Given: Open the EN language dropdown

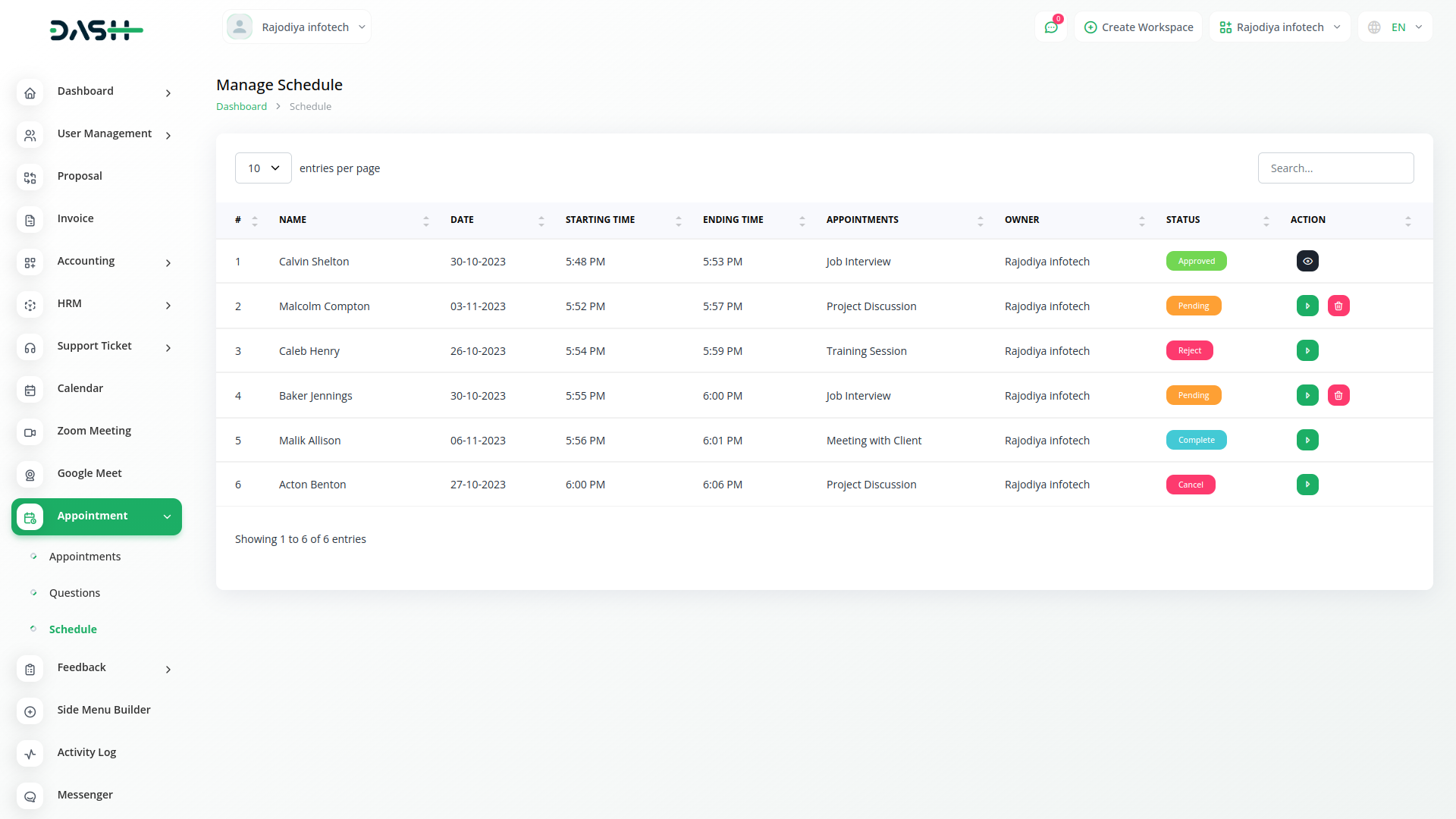Looking at the screenshot, I should [x=1396, y=27].
